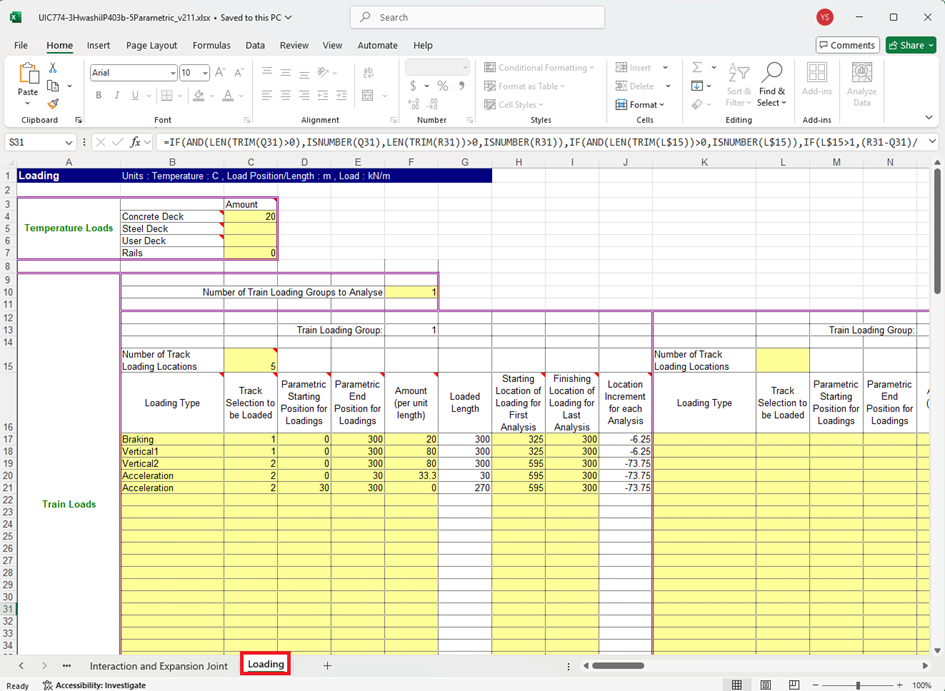Expand the Name Box dropdown arrow
This screenshot has width=945, height=691.
[x=69, y=143]
